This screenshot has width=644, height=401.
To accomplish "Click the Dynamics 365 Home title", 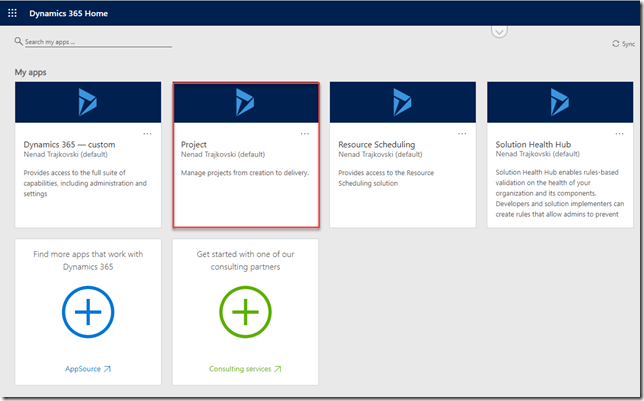I will 69,14.
